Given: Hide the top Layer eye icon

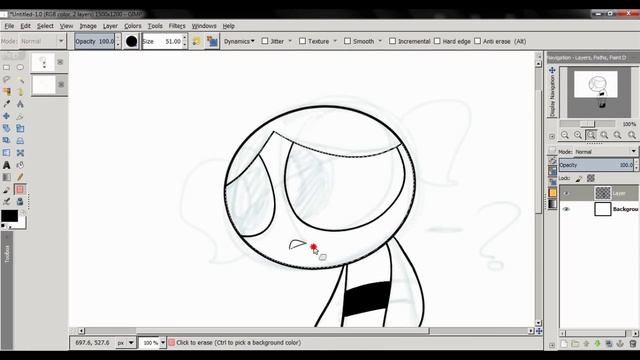Looking at the screenshot, I should click(x=566, y=193).
